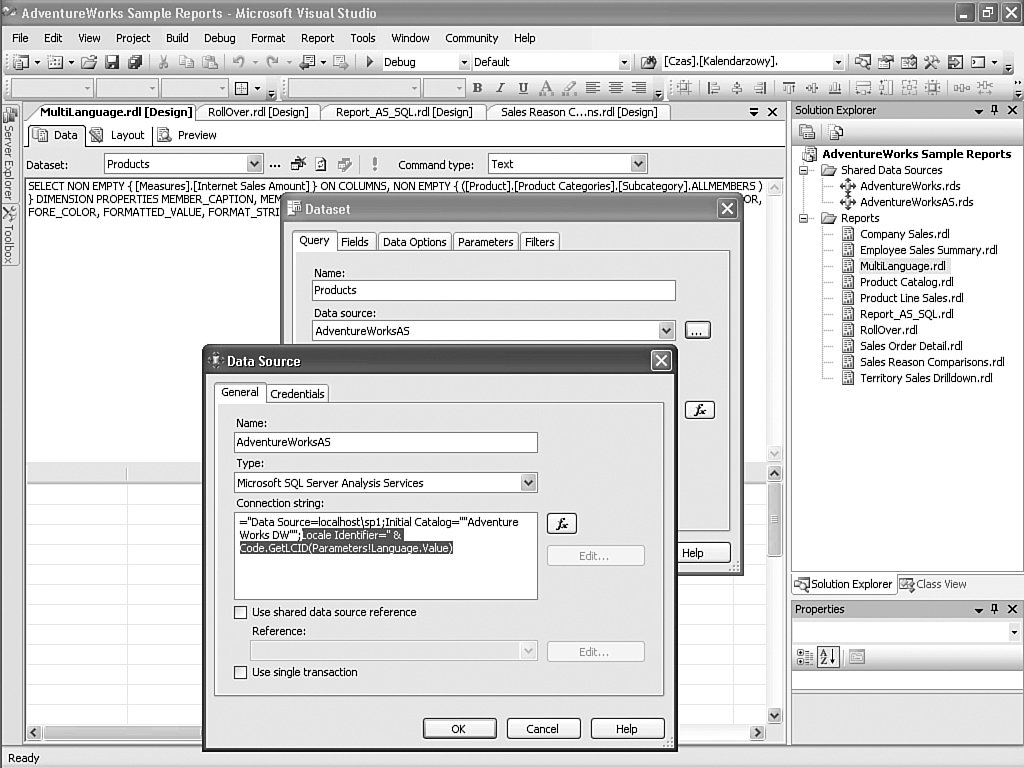Click the font color A icon
The image size is (1024, 768).
(x=546, y=88)
